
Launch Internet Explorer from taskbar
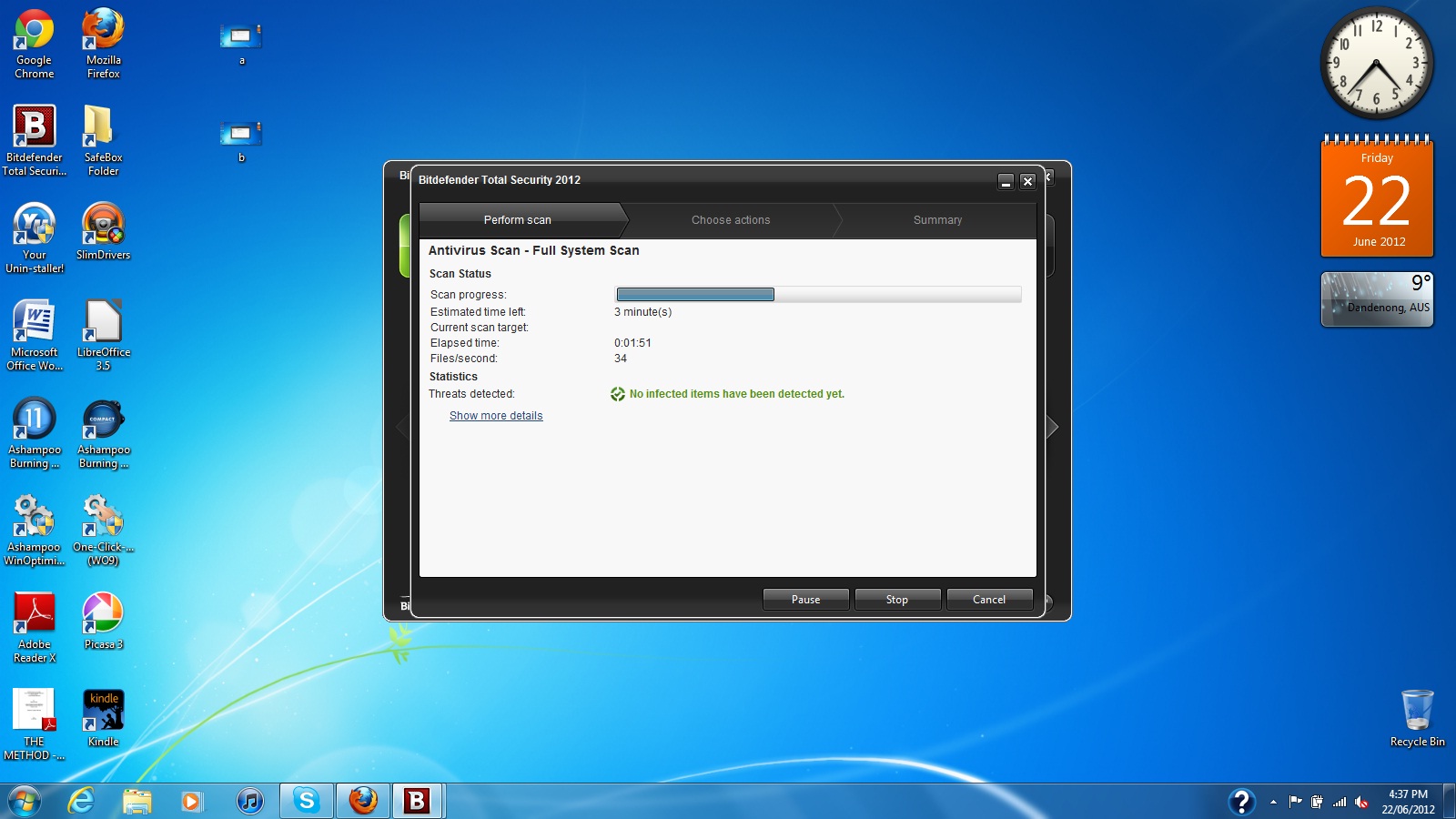click(82, 801)
